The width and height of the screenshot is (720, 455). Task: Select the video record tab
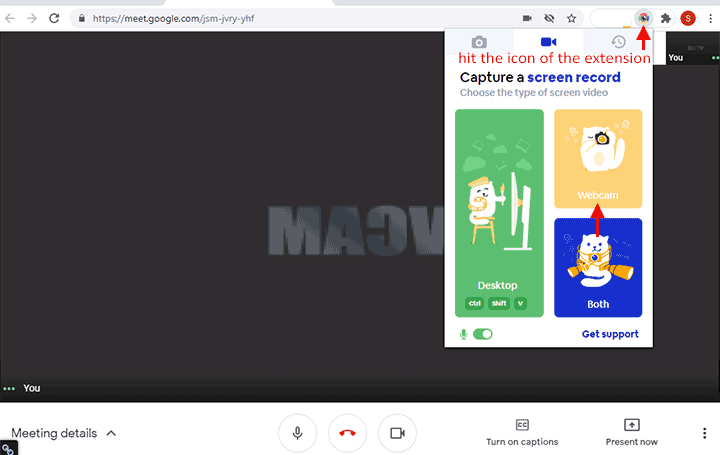(x=548, y=42)
